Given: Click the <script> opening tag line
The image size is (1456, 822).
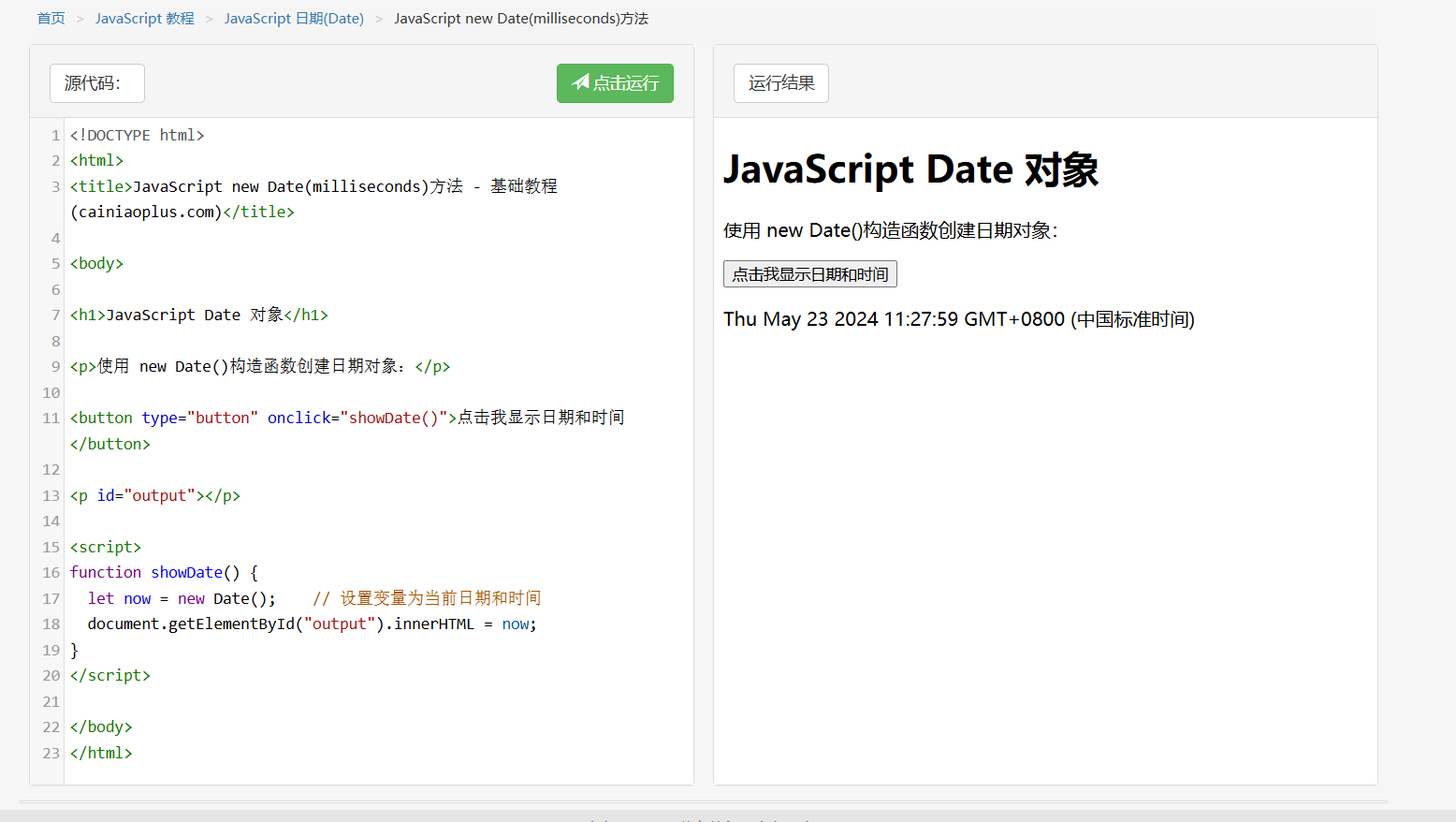Looking at the screenshot, I should (106, 547).
